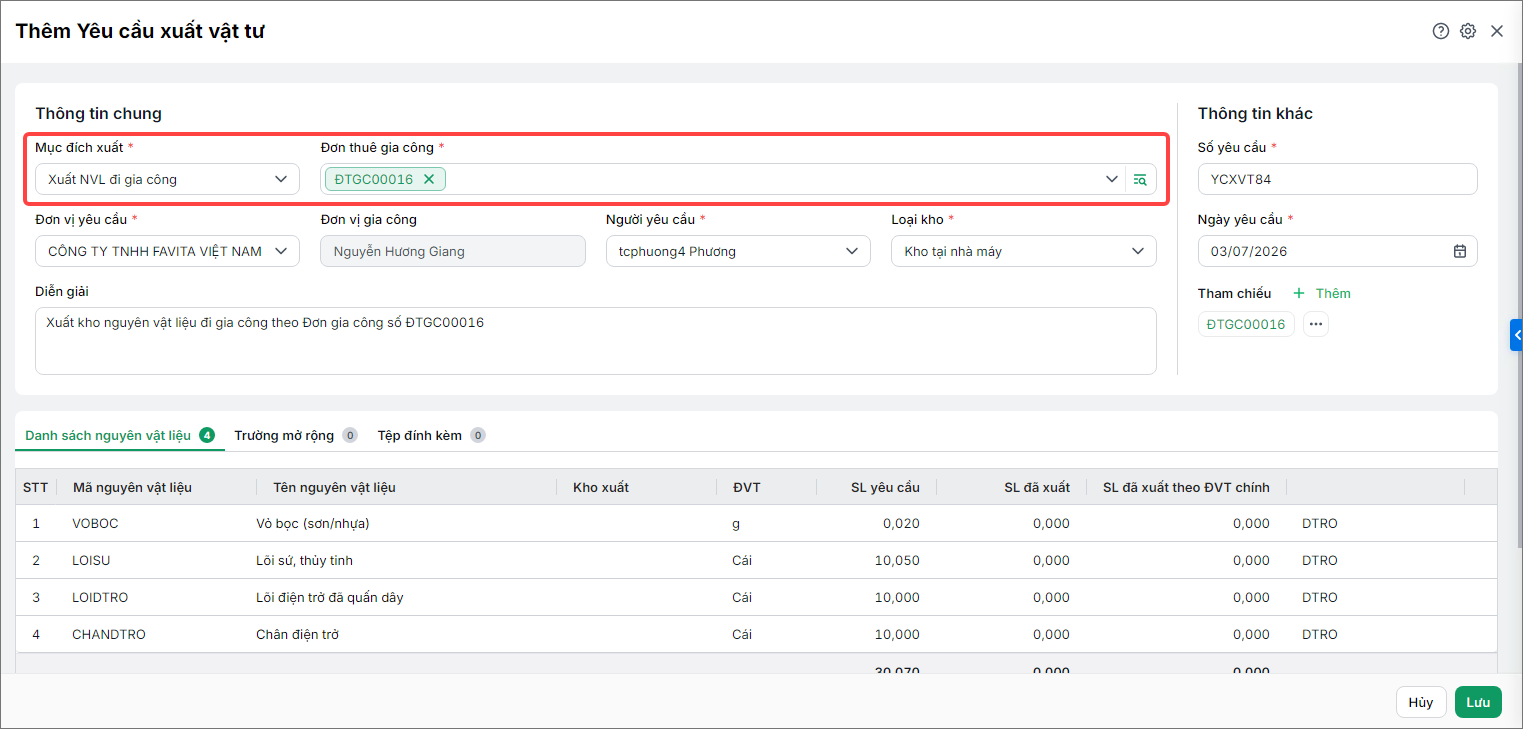
Task: Expand the Đơn thuê gia công dropdown arrow
Action: pyautogui.click(x=1112, y=179)
